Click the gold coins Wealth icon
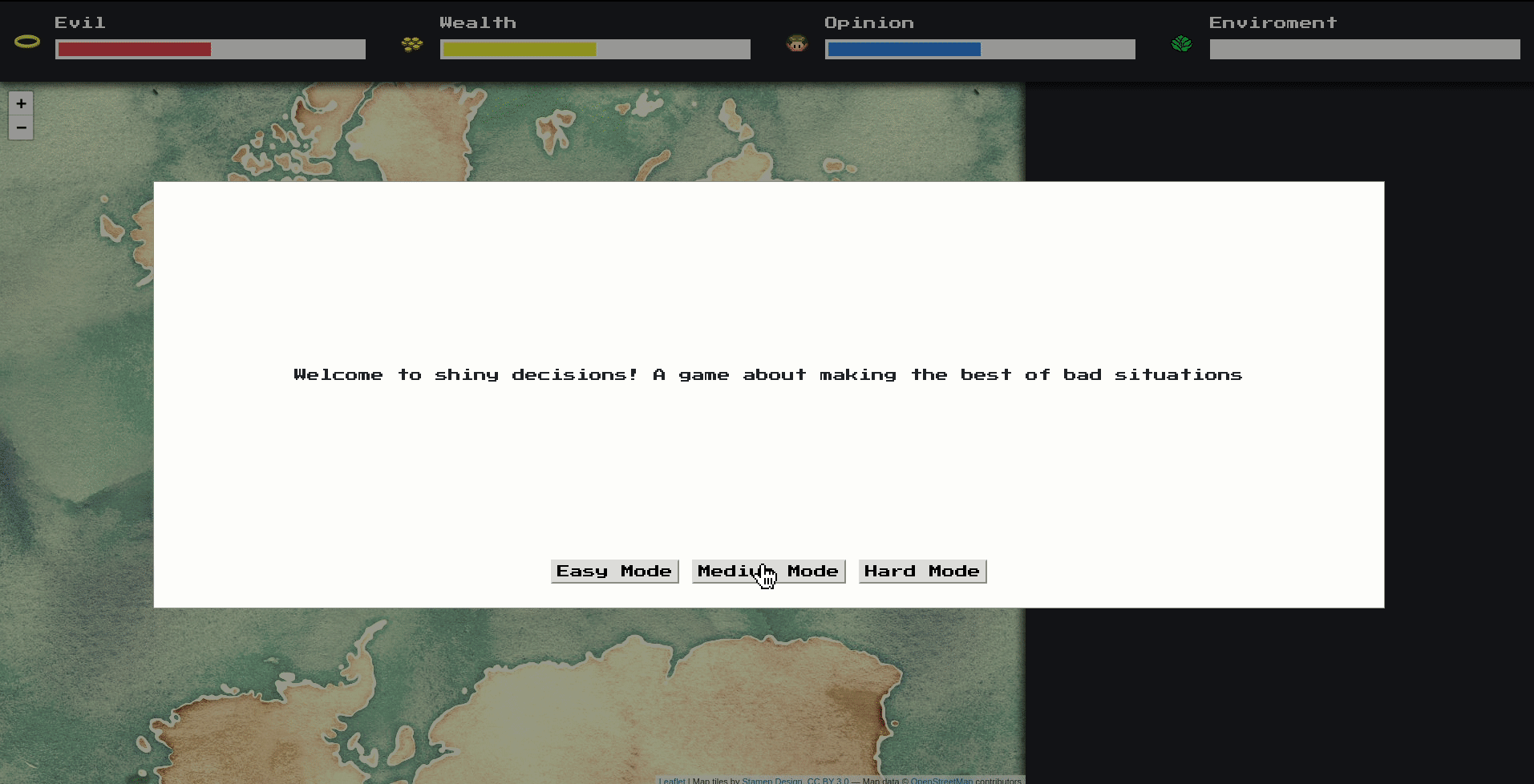This screenshot has height=784, width=1534. 412,44
